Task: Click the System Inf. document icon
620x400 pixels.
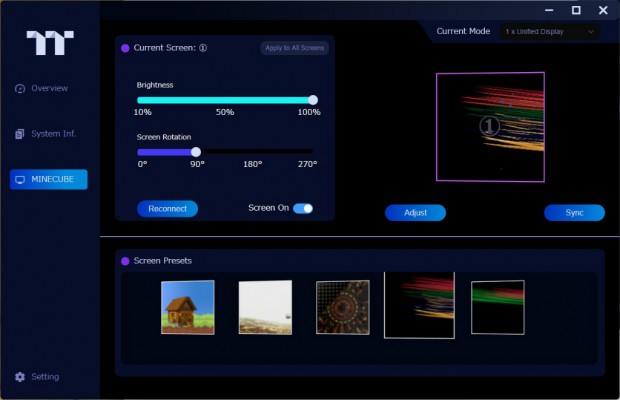Action: [20, 134]
